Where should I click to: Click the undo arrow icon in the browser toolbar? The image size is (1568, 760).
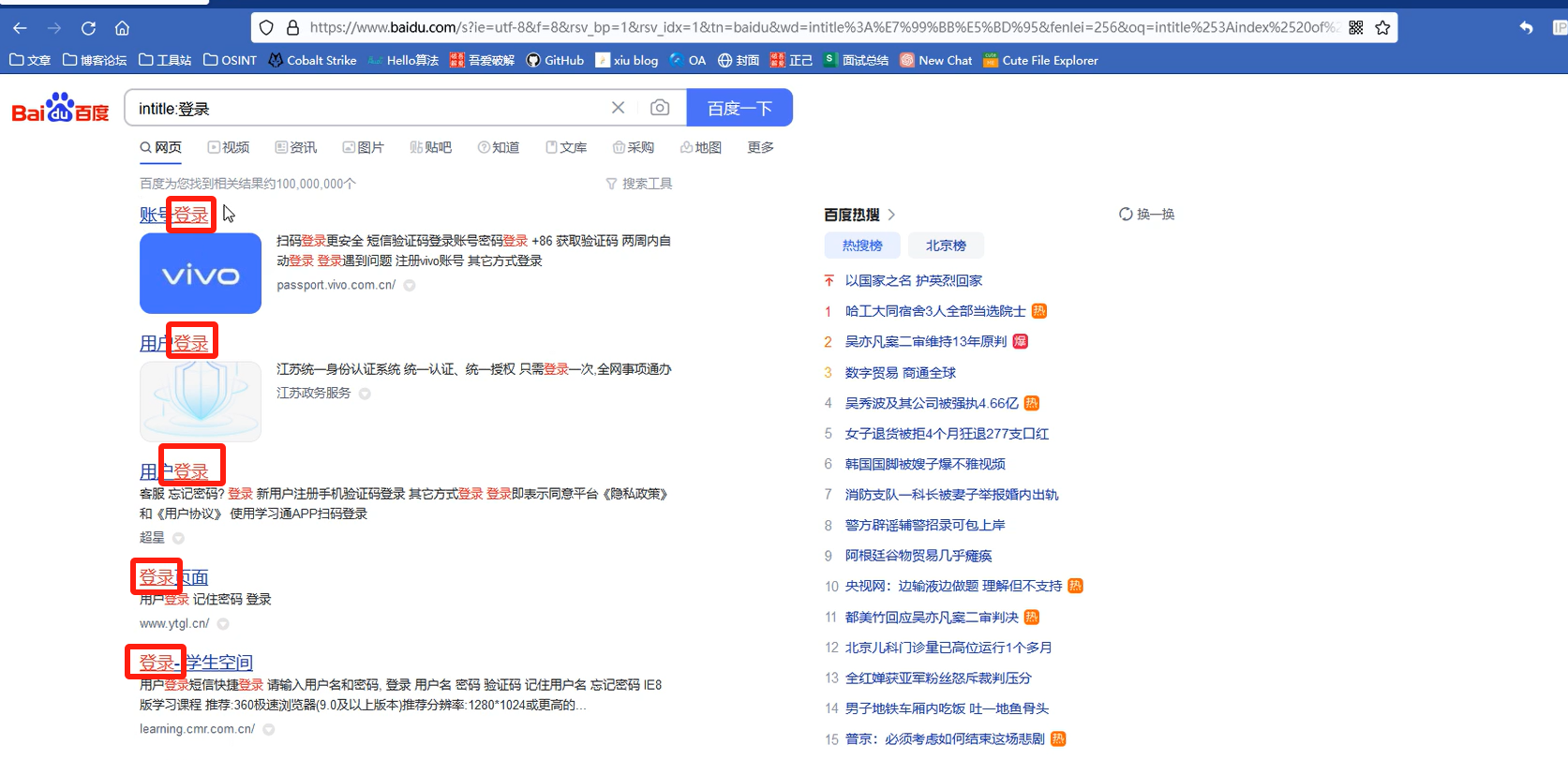pyautogui.click(x=1526, y=28)
